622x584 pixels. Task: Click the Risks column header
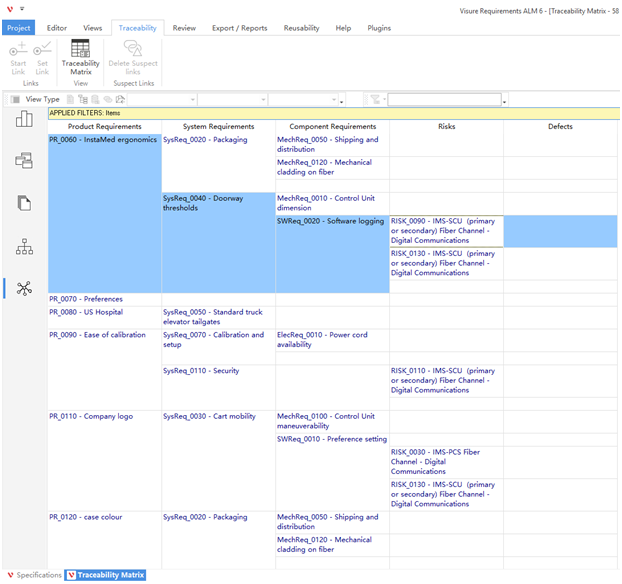[x=446, y=127]
